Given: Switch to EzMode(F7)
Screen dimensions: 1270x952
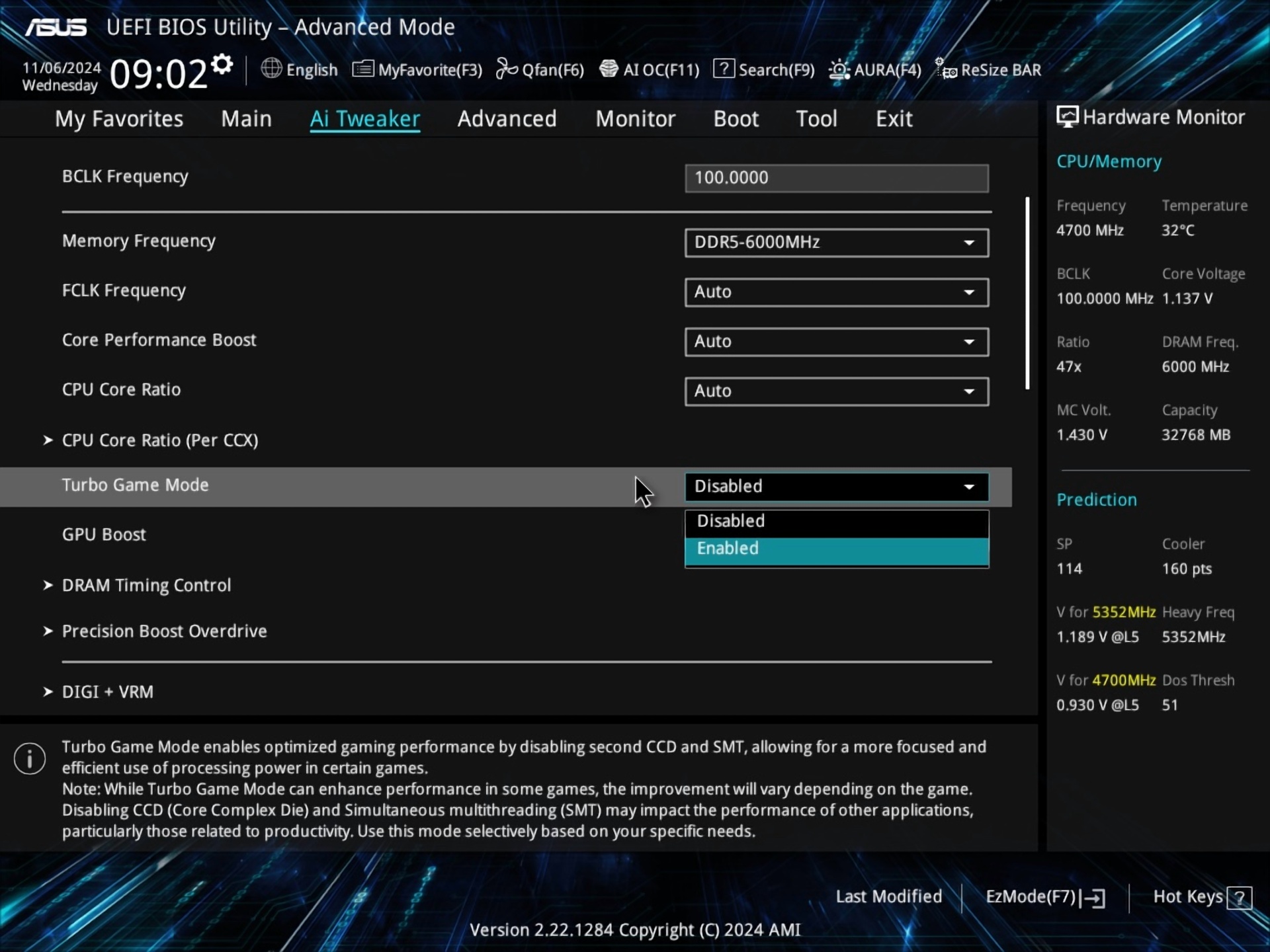Looking at the screenshot, I should tap(1045, 897).
